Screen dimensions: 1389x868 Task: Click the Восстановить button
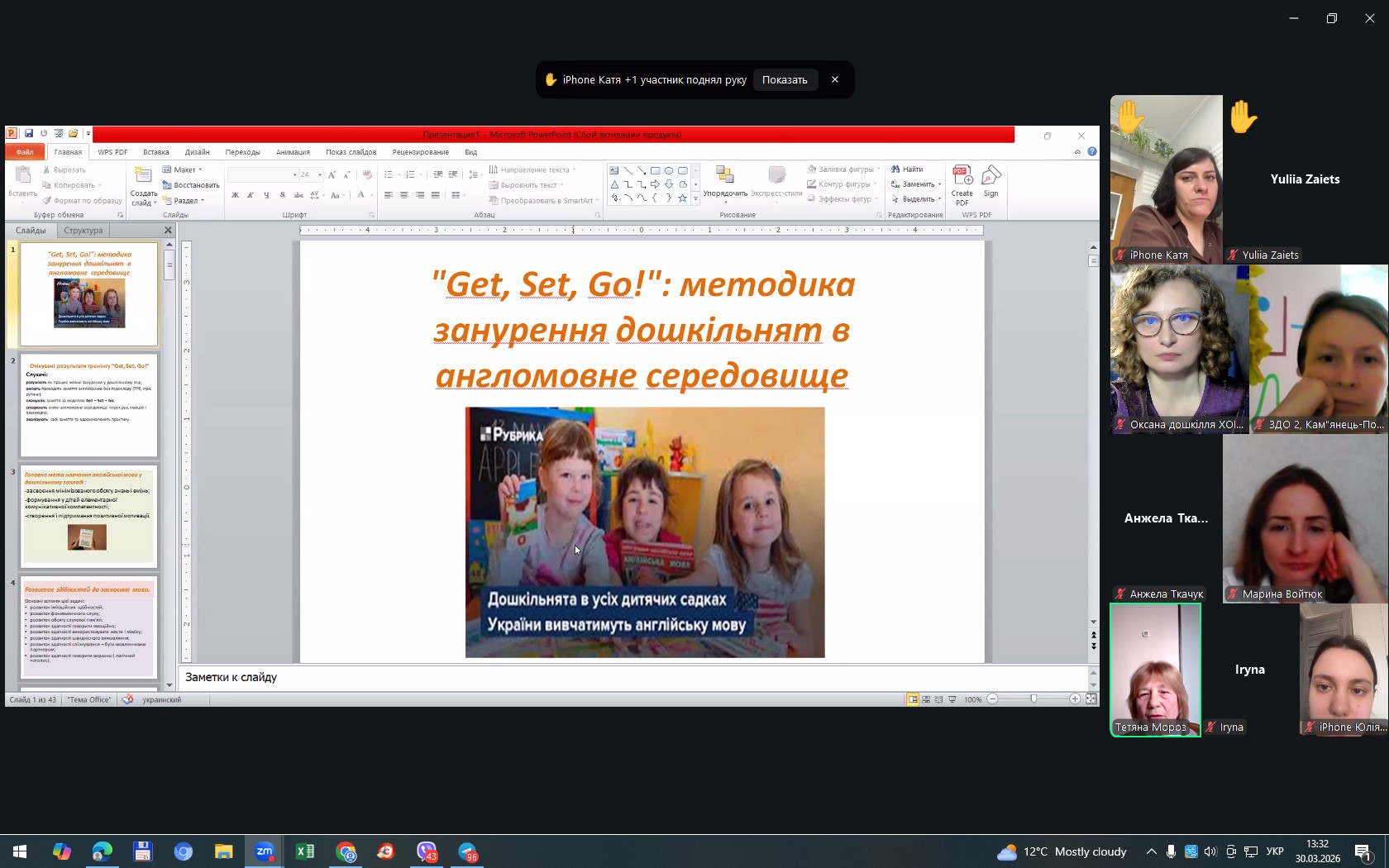tap(191, 185)
